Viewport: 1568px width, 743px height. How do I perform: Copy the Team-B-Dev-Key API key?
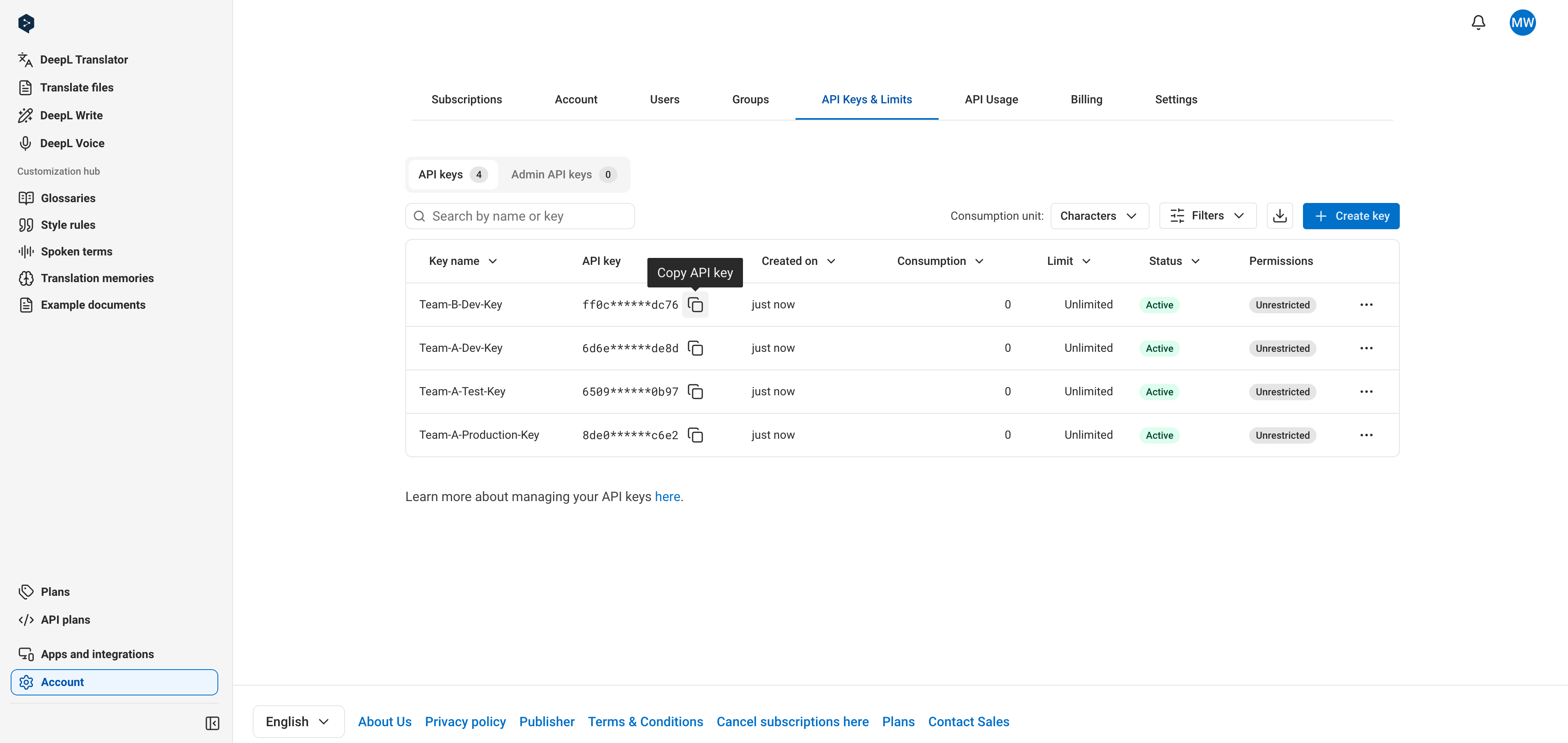pyautogui.click(x=695, y=304)
